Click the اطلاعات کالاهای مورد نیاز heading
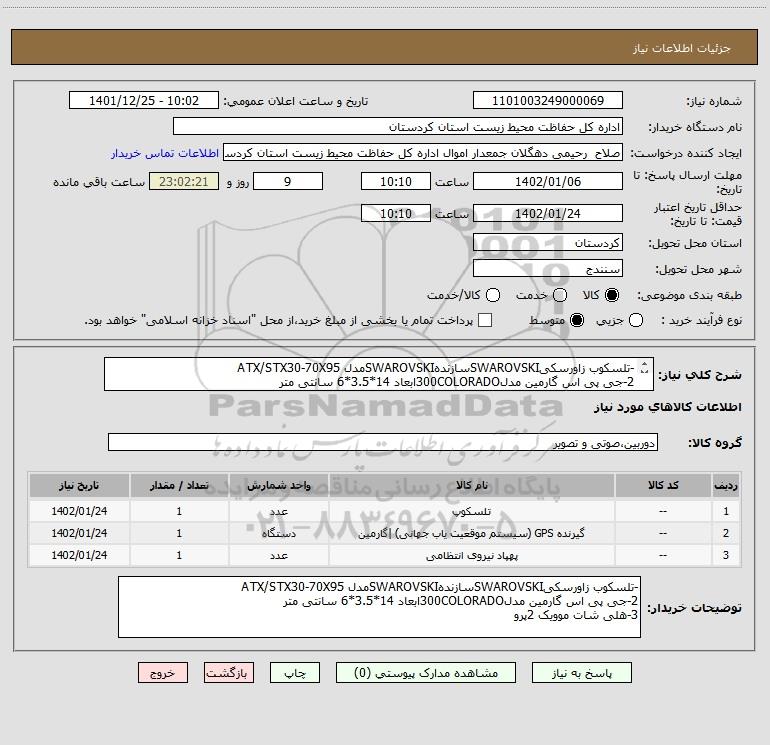 (x=667, y=407)
